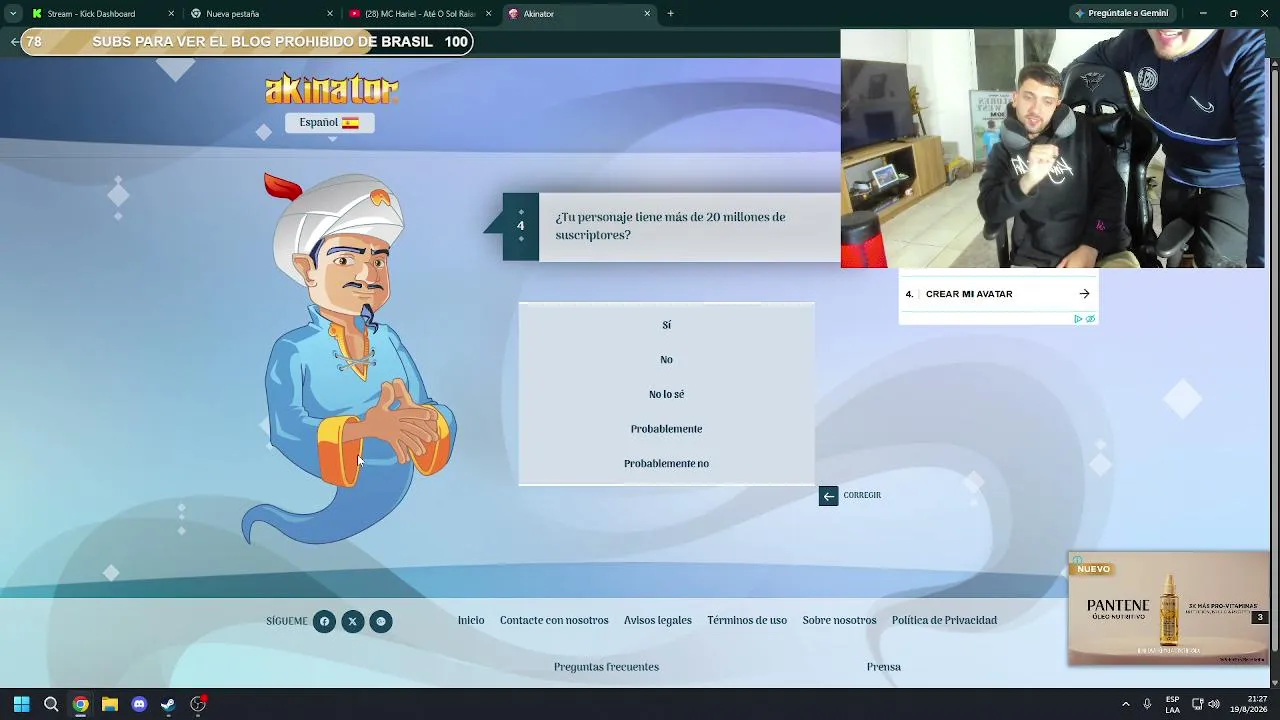This screenshot has width=1280, height=720.
Task: Choose the "No lo sé" answer
Action: (666, 394)
